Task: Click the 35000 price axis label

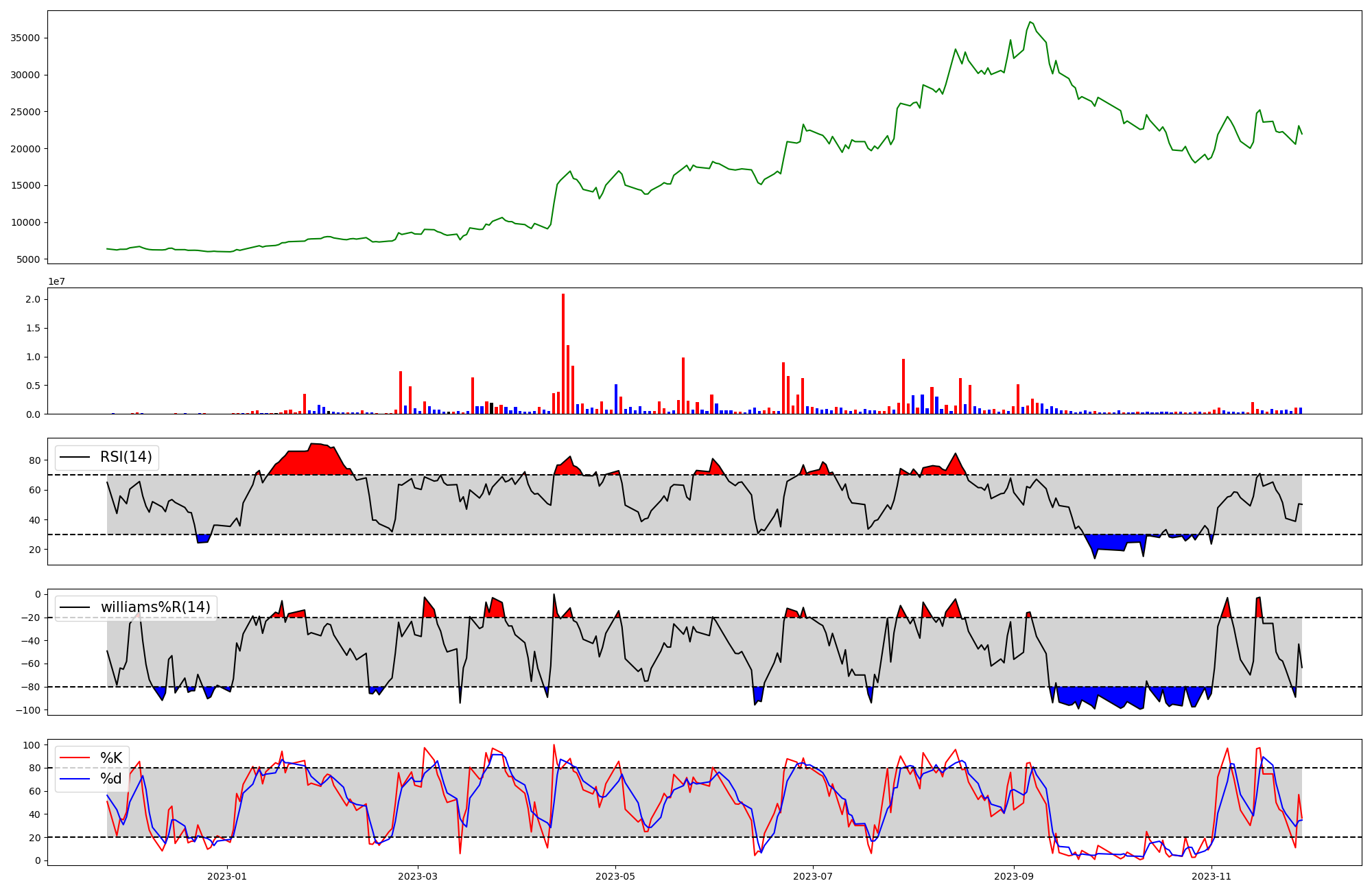Action: pos(25,38)
